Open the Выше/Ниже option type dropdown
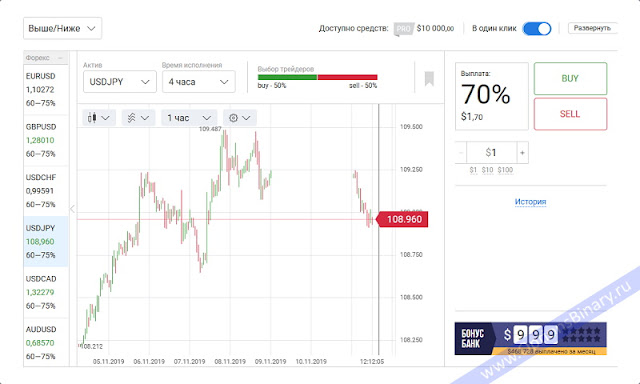Screen dimensions: 640x384 62,28
